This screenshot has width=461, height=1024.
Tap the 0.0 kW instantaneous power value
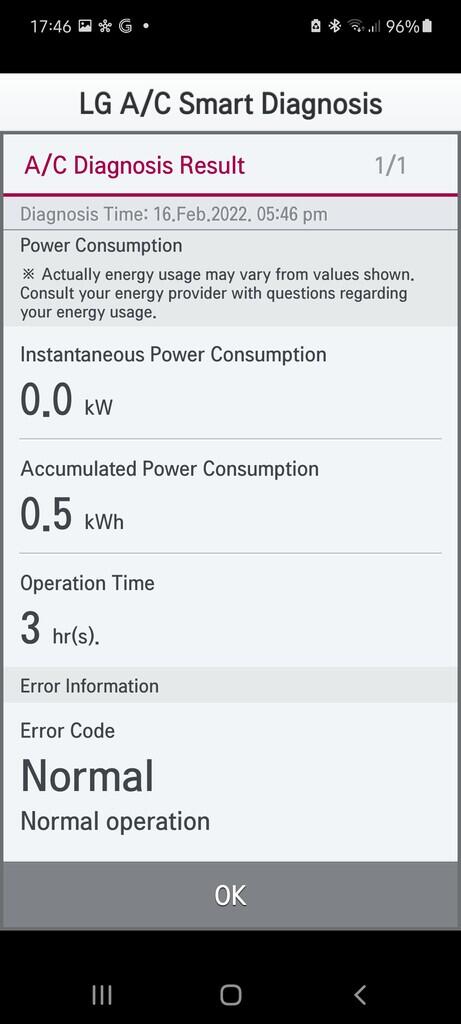tap(66, 400)
